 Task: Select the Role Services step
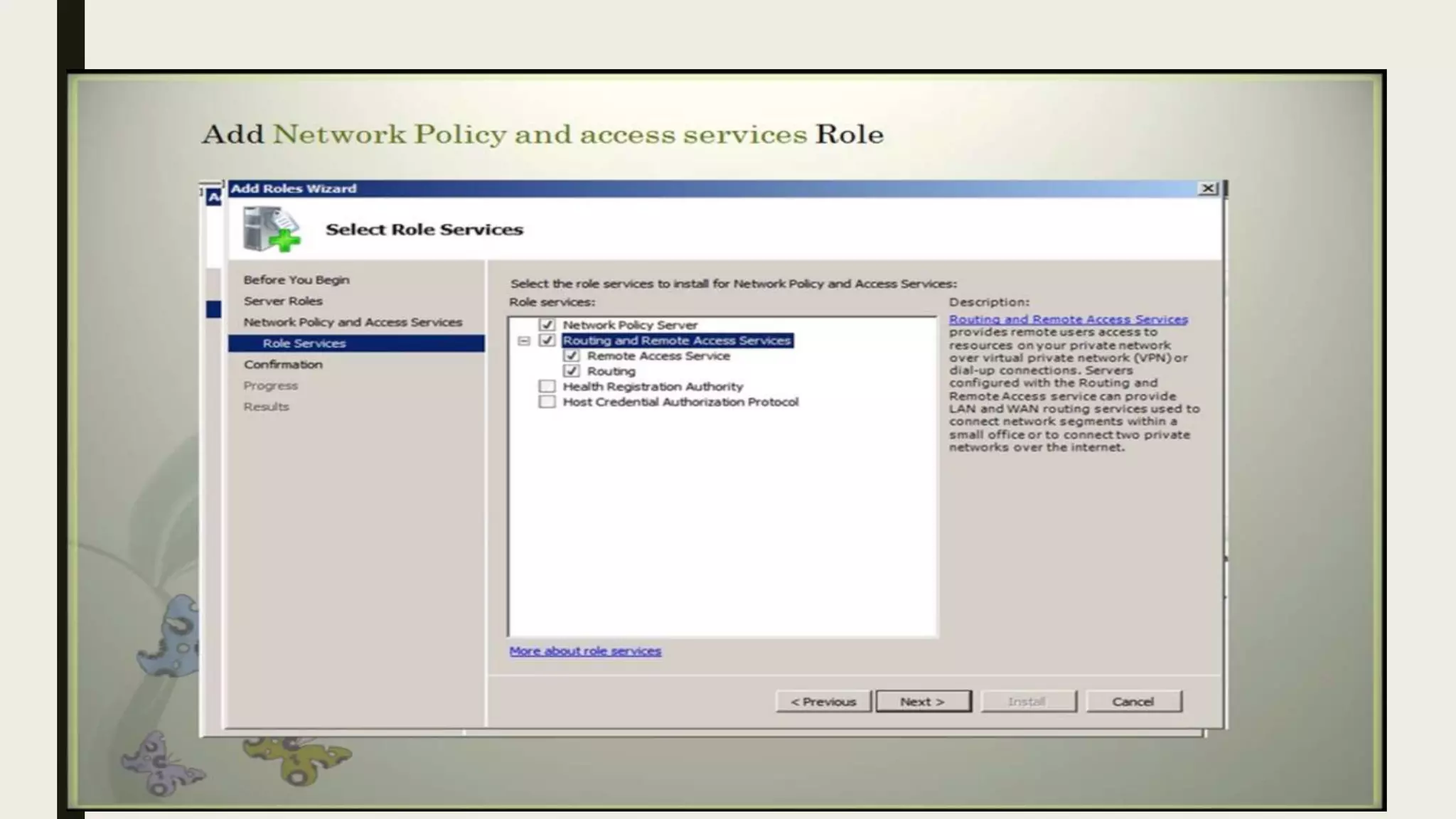(x=304, y=343)
